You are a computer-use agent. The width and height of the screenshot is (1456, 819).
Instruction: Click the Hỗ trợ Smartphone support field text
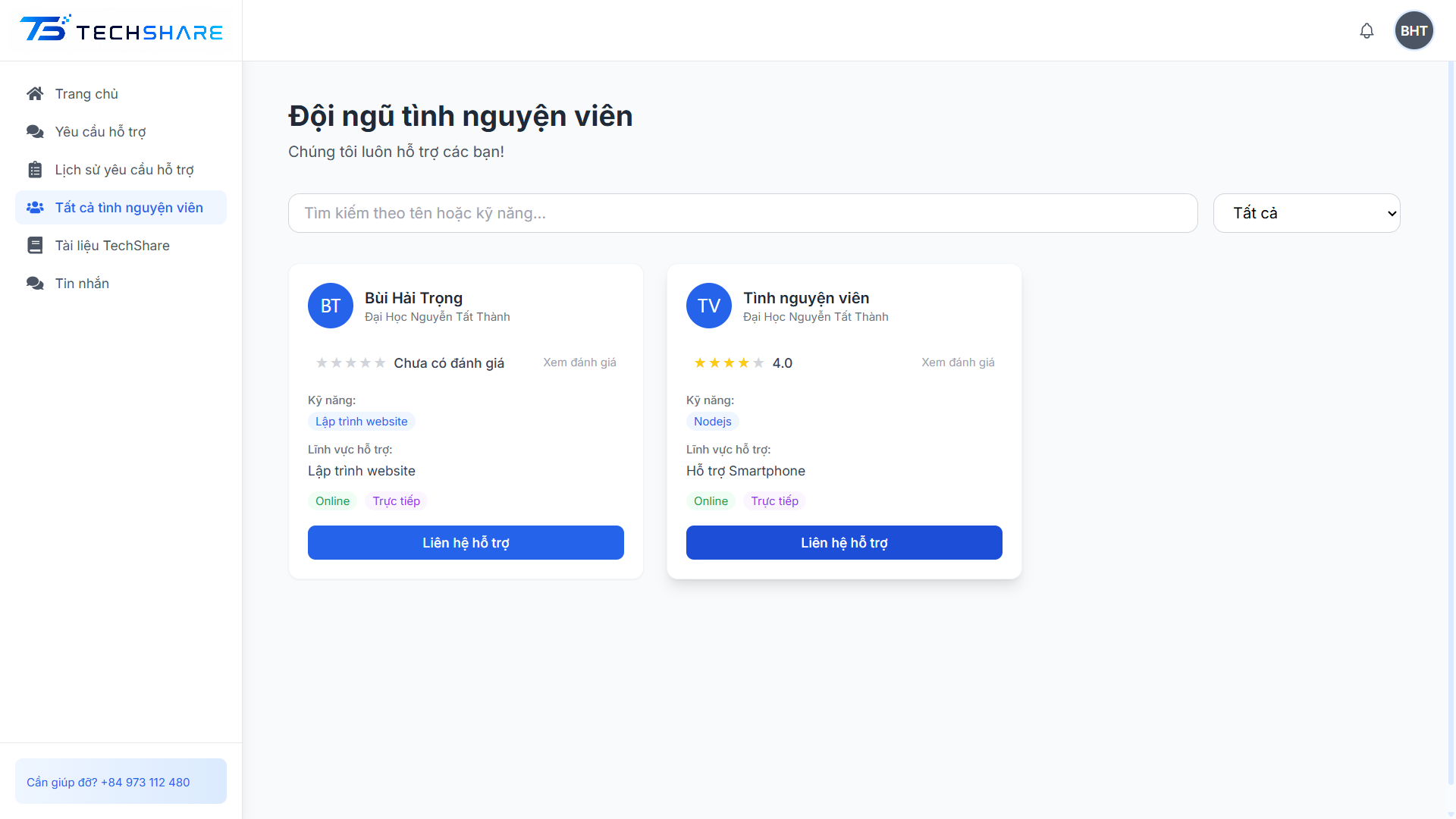tap(745, 471)
